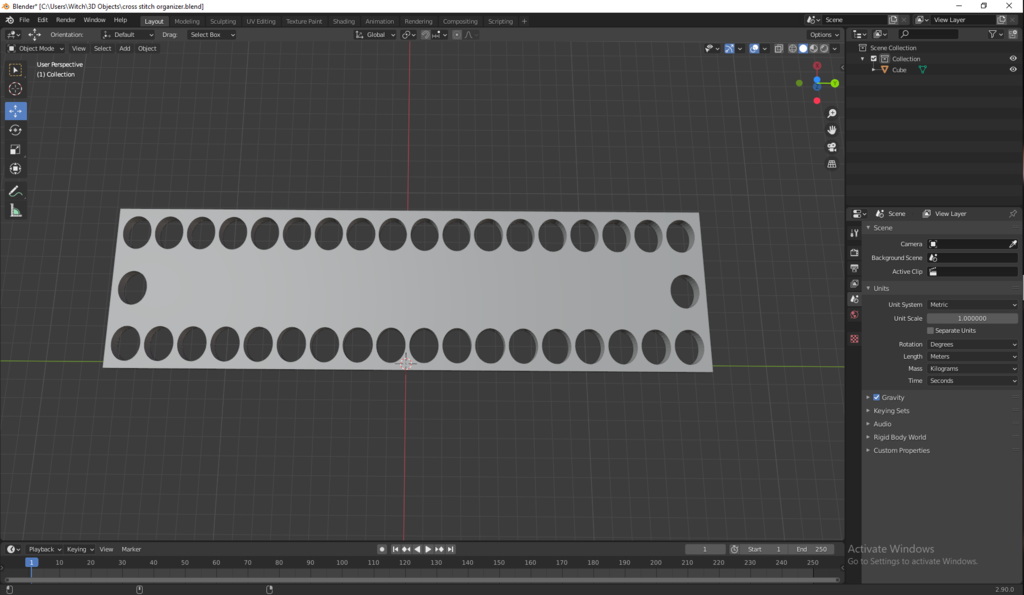Viewport: 1024px width, 595px height.
Task: Toggle the auto keying record button
Action: pos(382,549)
